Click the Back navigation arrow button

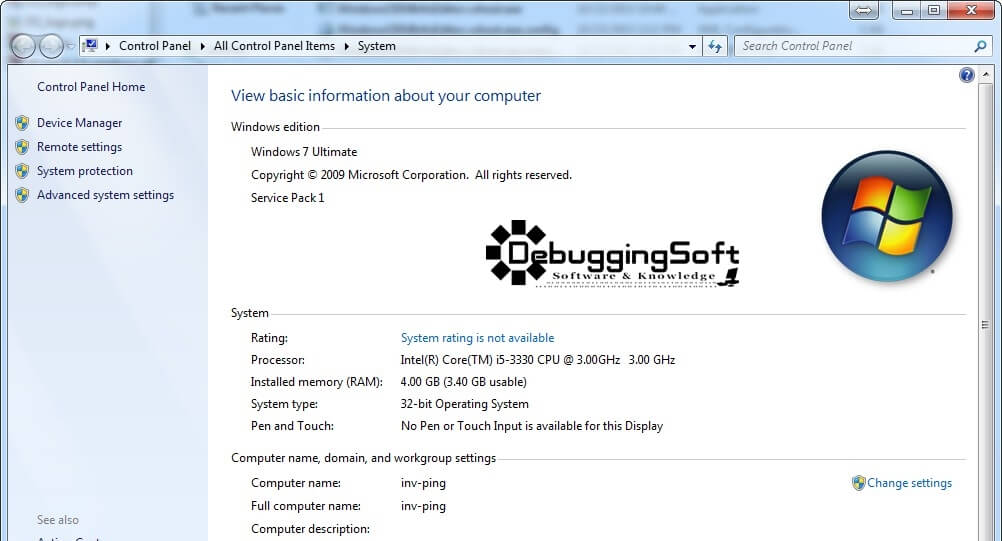coord(23,46)
